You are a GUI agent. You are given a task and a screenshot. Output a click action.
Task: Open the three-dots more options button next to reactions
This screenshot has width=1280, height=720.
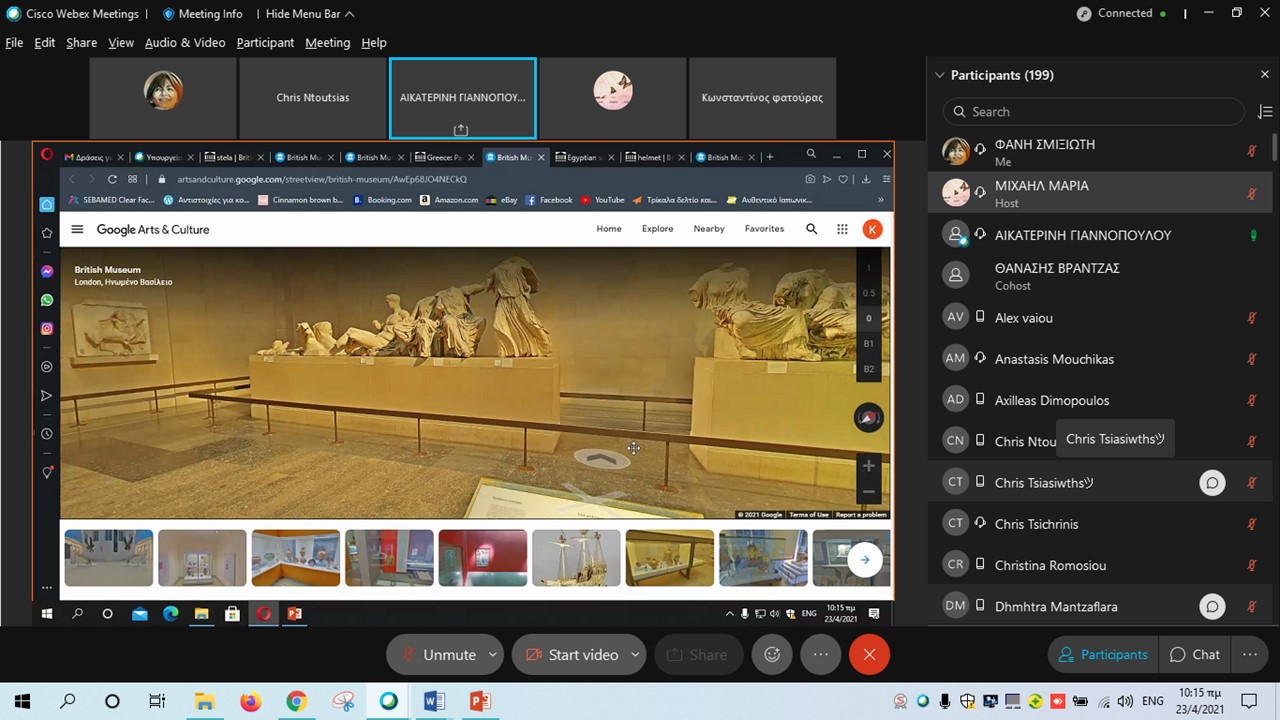pos(821,655)
